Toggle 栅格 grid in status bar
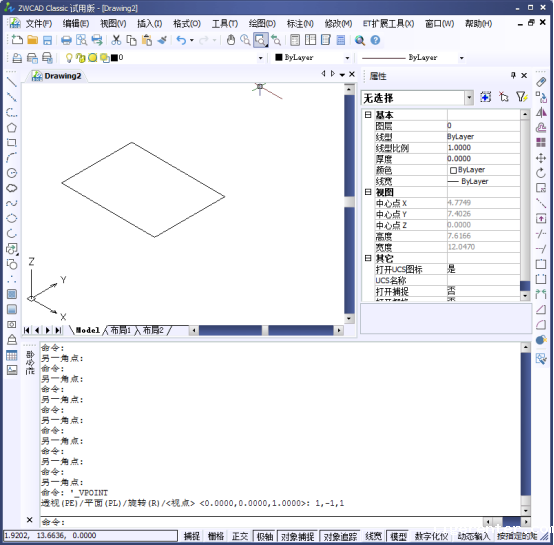Screen dimensions: 554x545 pos(216,536)
